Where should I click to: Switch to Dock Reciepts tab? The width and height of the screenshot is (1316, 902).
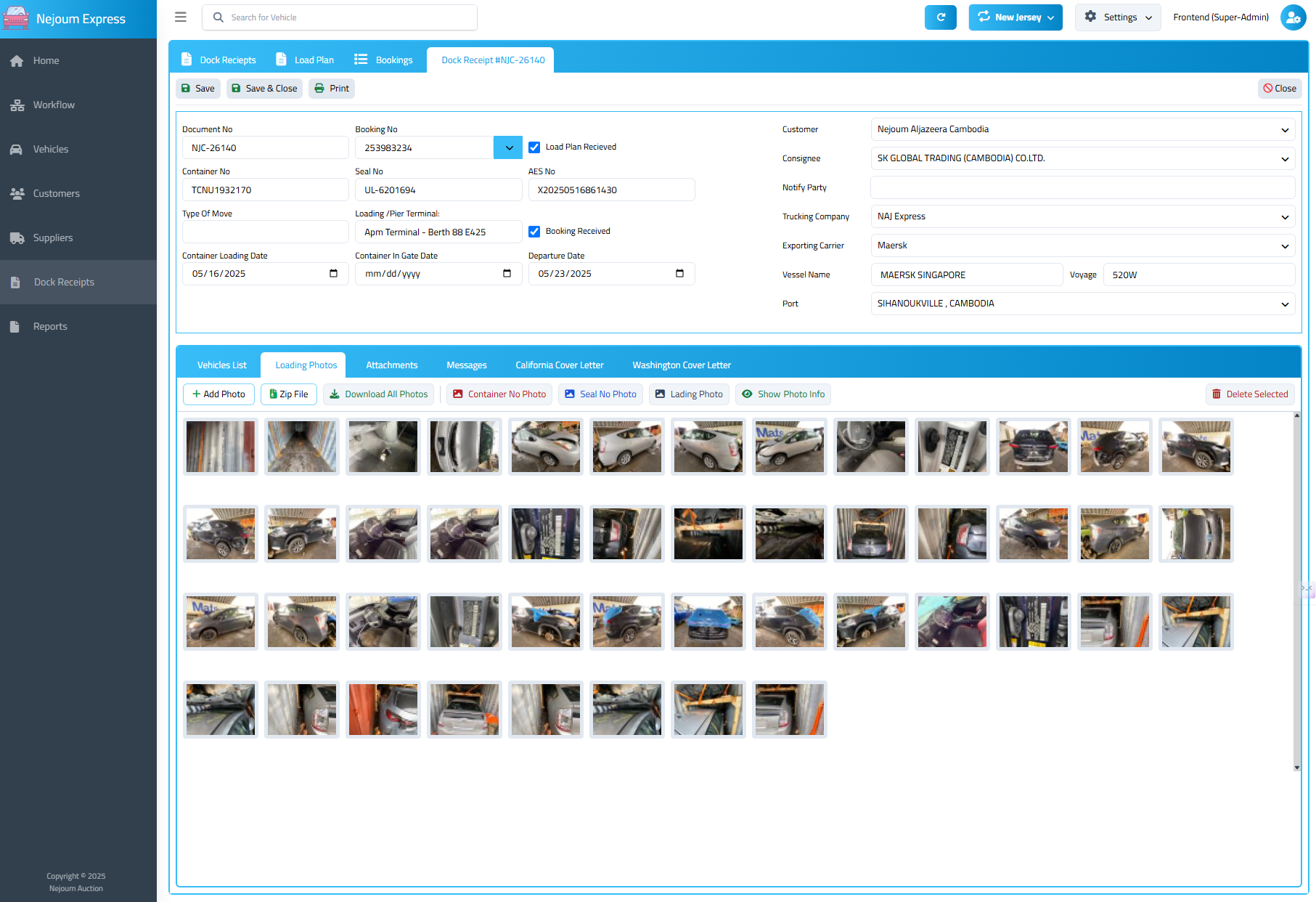point(218,60)
